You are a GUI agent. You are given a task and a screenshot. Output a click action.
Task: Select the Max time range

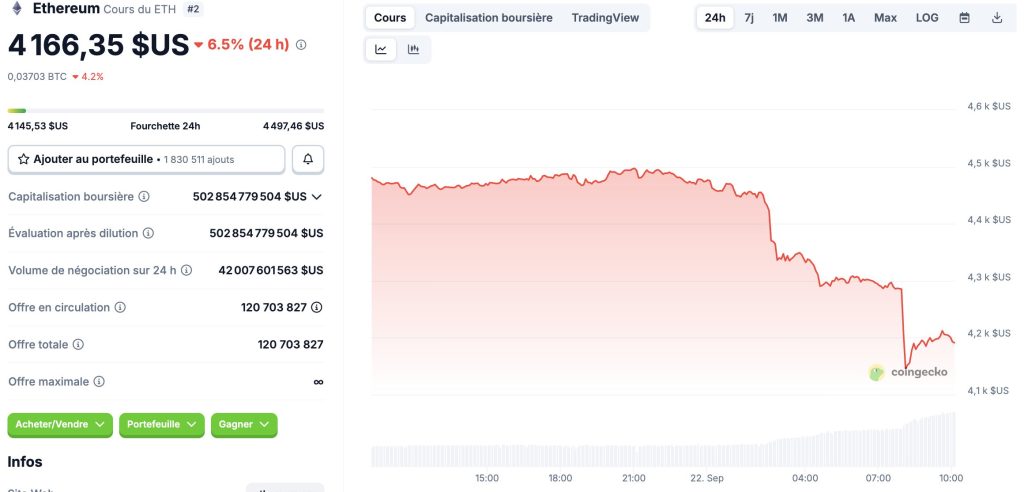(885, 18)
